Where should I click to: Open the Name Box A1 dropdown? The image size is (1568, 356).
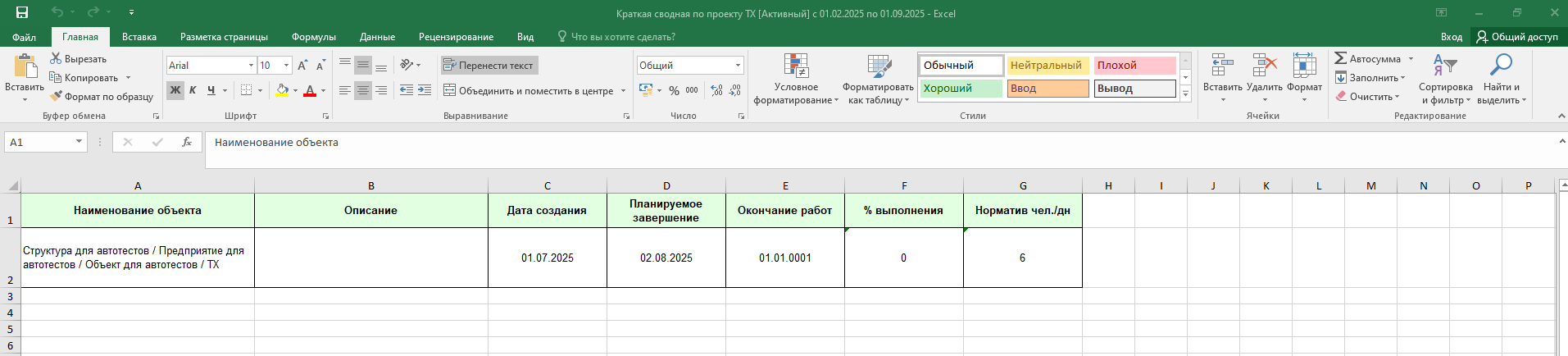79,142
